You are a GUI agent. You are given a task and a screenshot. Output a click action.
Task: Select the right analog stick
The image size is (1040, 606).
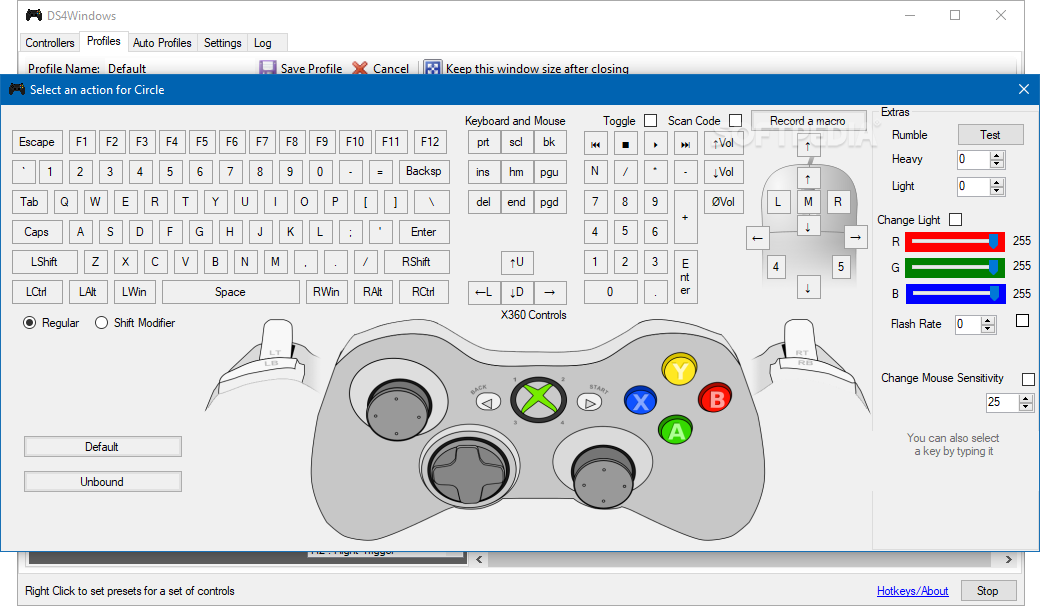[x=603, y=476]
